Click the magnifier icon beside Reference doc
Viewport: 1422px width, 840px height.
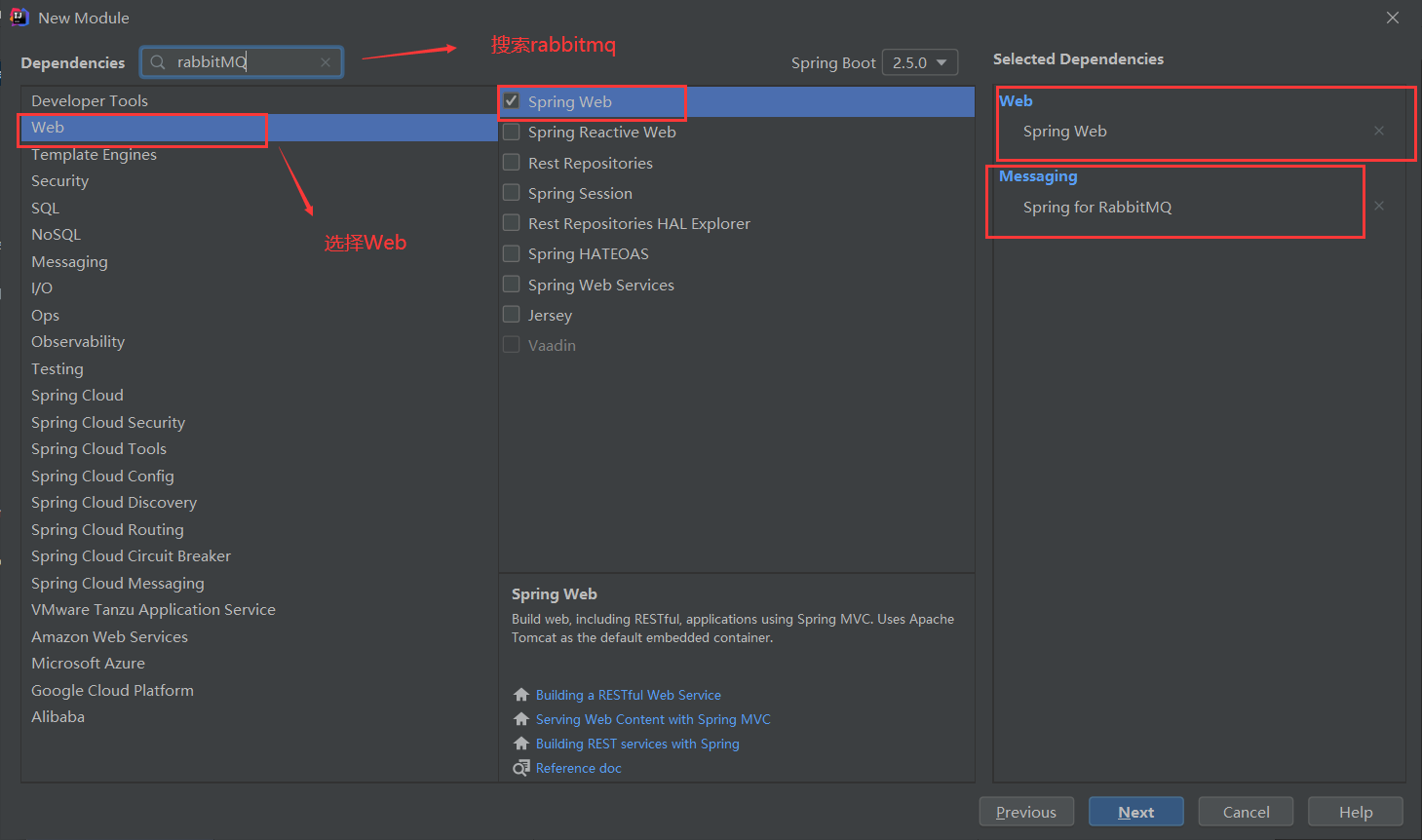point(521,767)
